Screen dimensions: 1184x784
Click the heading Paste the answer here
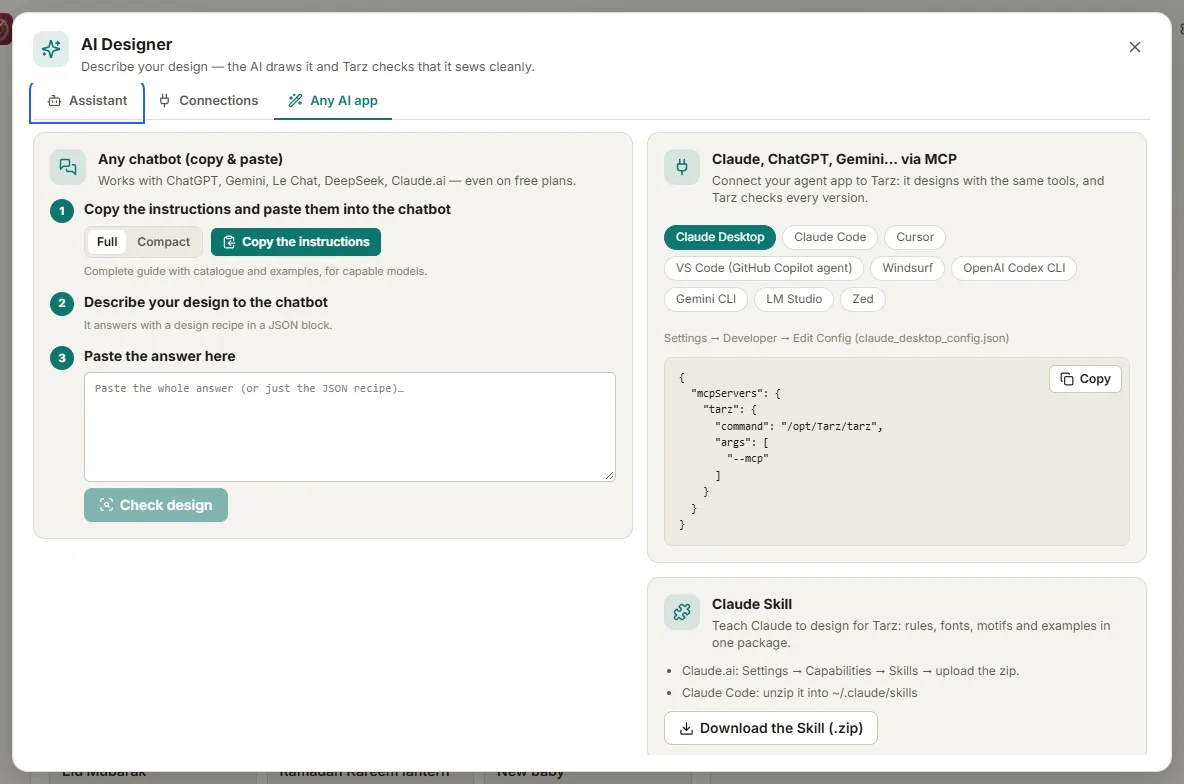click(159, 357)
